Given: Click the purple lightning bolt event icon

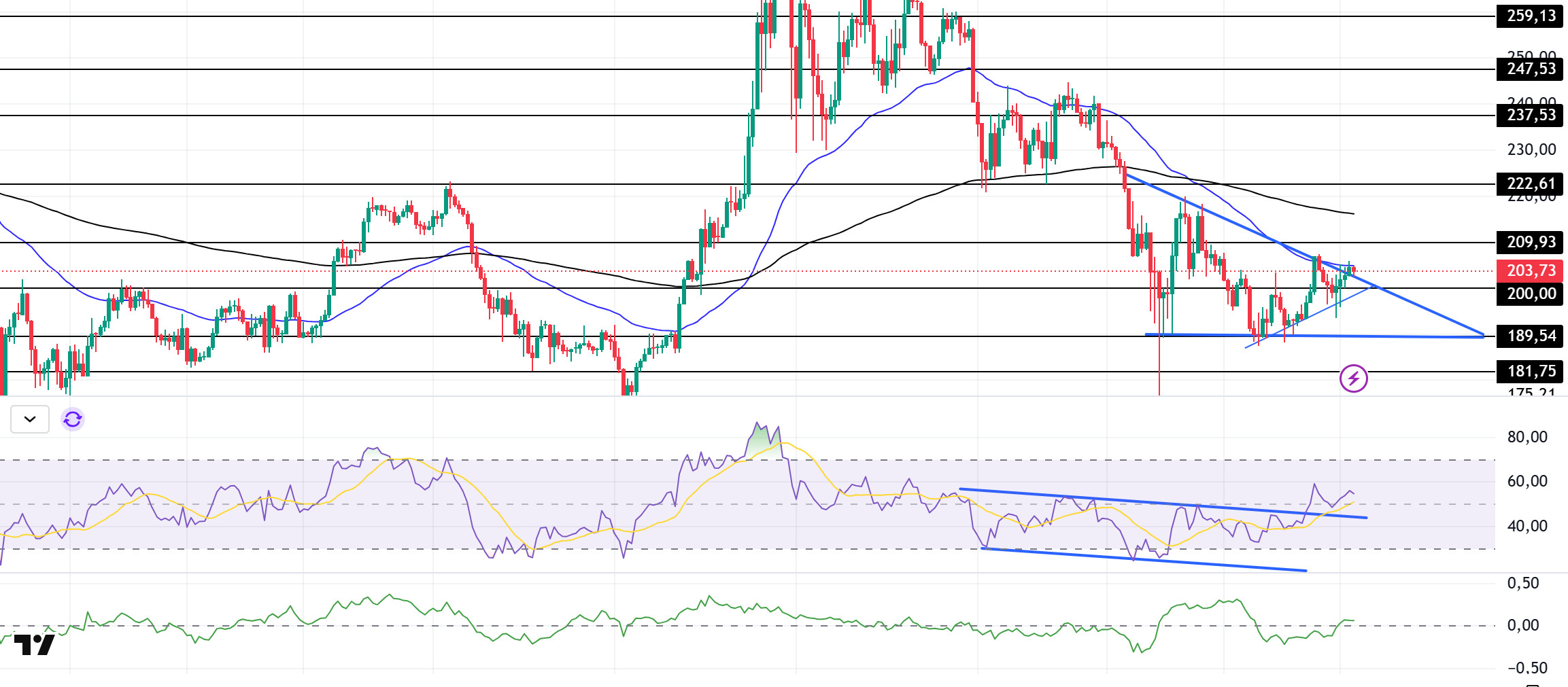Looking at the screenshot, I should (x=1353, y=378).
